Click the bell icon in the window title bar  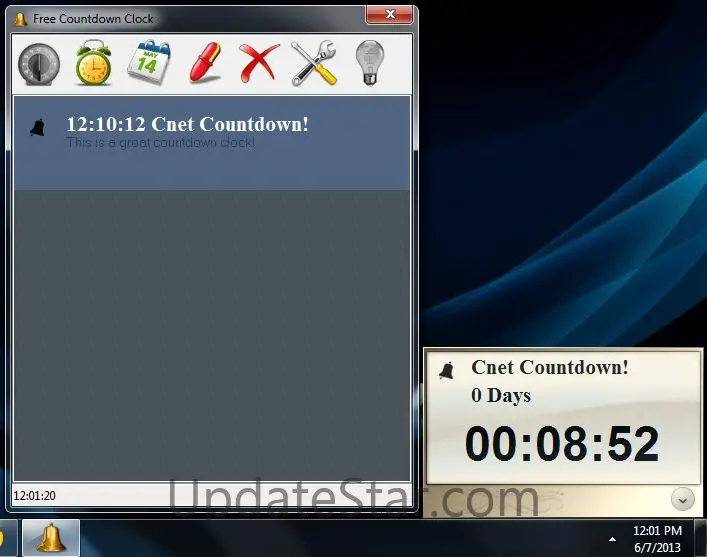(x=20, y=19)
